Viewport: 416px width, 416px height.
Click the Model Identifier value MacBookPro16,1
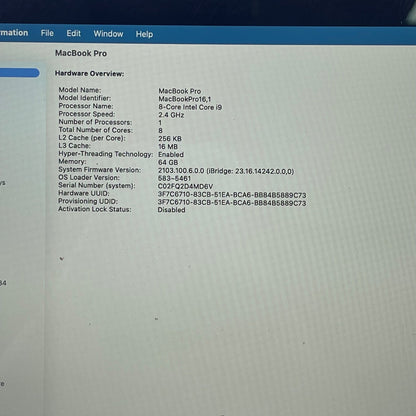tap(185, 99)
